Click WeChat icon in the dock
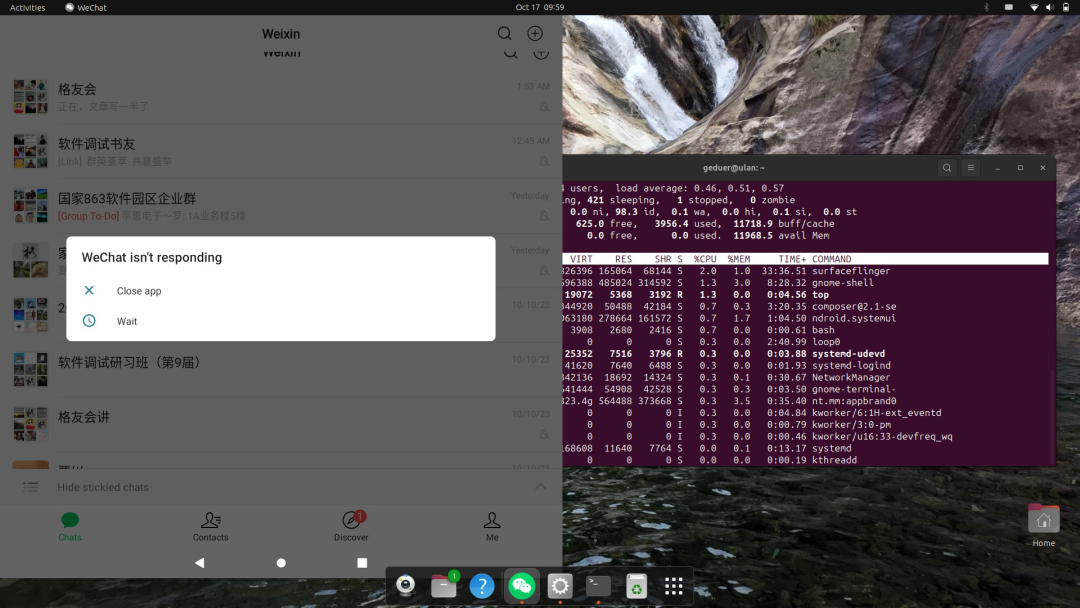The image size is (1080, 608). point(521,586)
